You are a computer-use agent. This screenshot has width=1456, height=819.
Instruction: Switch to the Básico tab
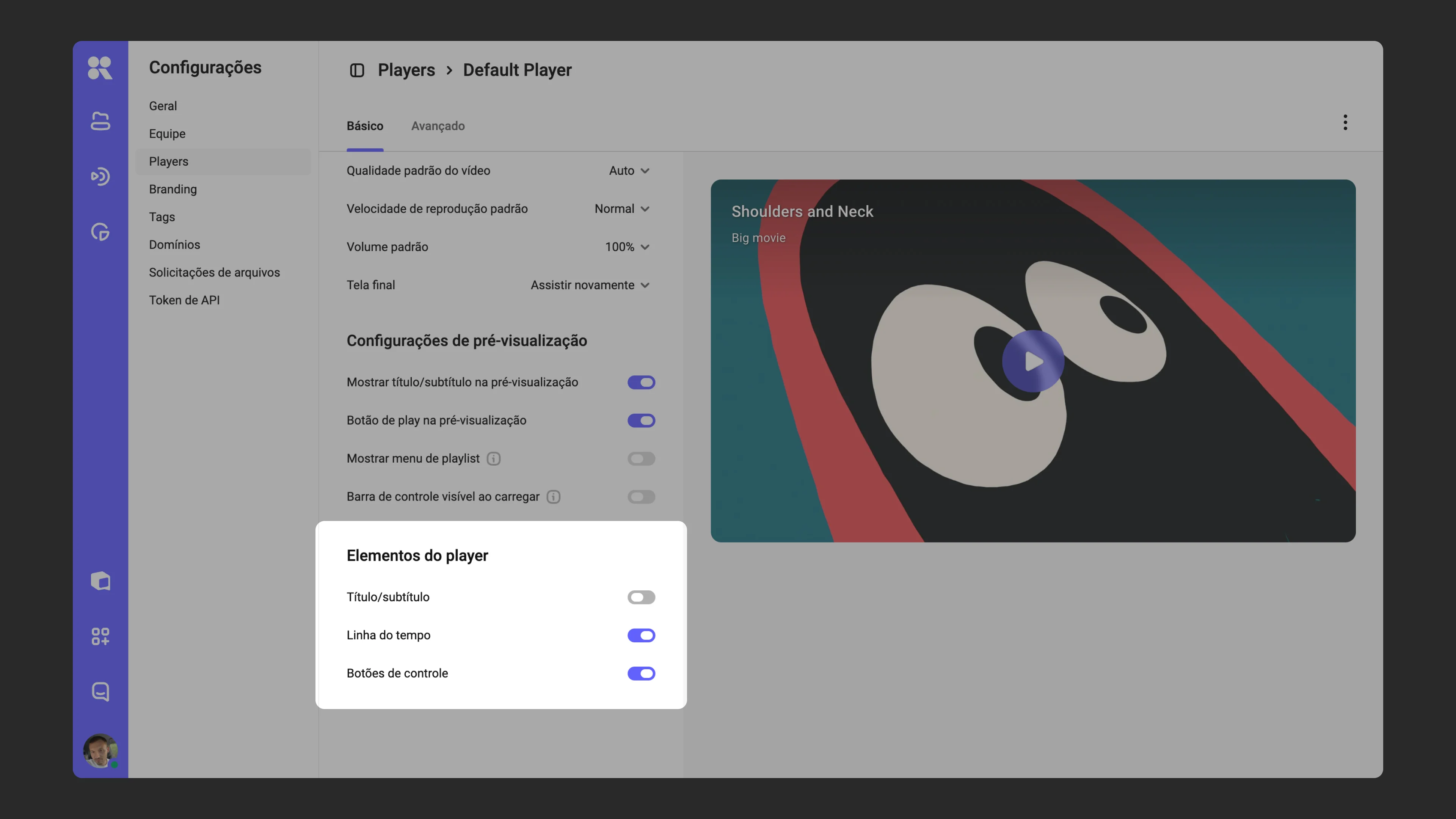click(365, 126)
